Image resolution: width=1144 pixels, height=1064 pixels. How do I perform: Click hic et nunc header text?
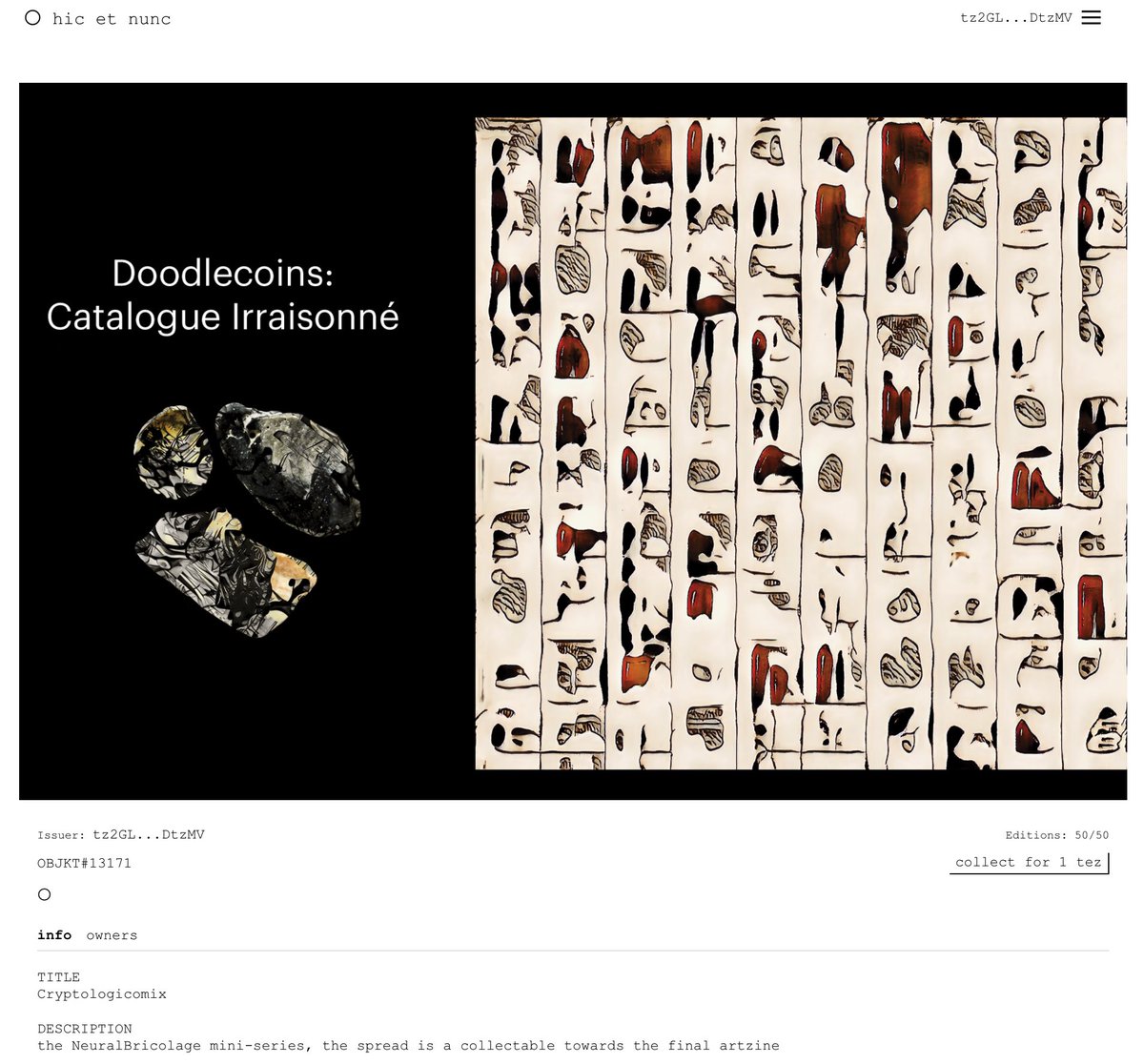click(x=112, y=18)
